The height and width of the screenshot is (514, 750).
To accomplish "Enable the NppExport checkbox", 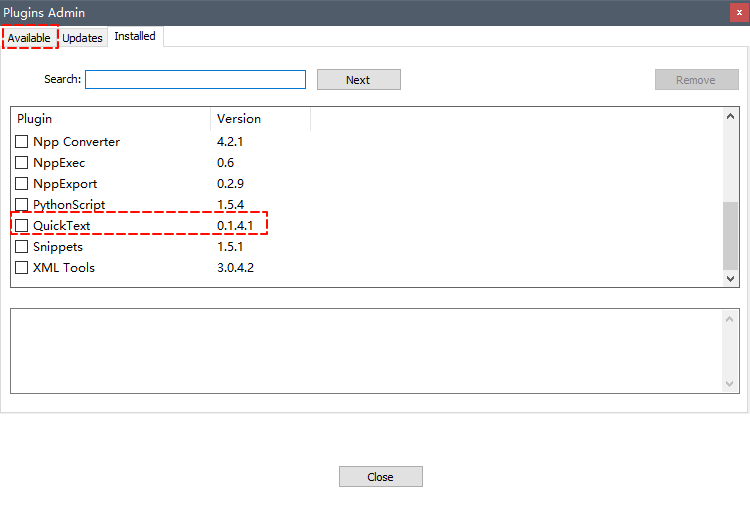I will [x=22, y=184].
